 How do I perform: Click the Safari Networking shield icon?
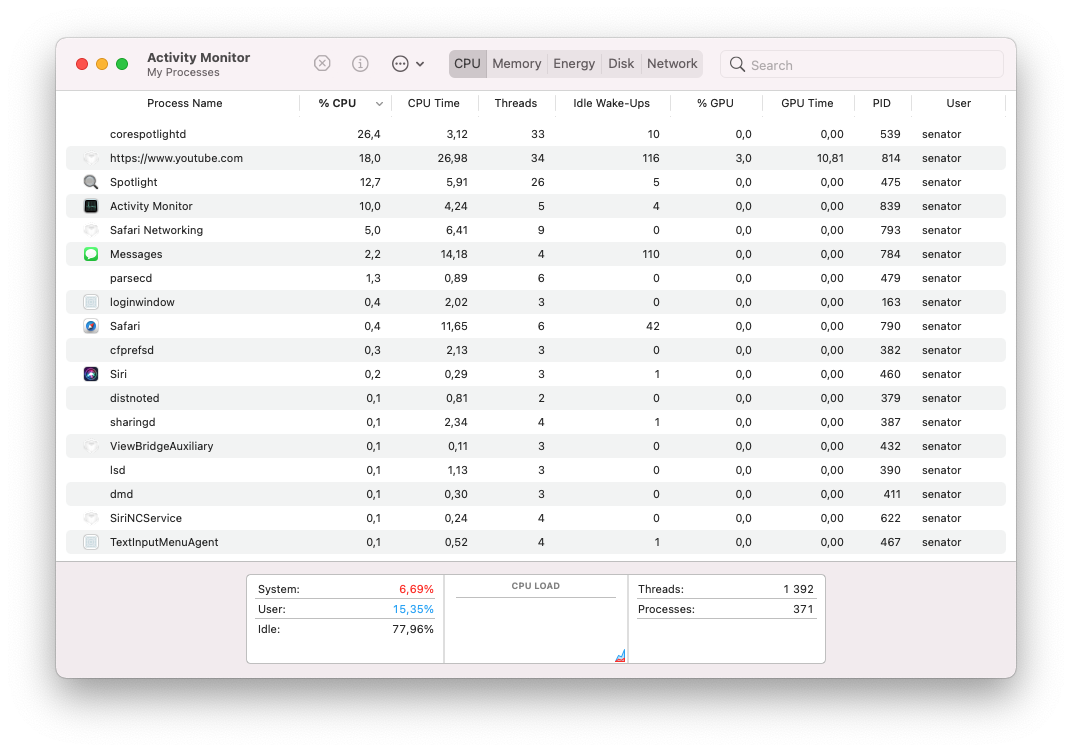point(91,230)
